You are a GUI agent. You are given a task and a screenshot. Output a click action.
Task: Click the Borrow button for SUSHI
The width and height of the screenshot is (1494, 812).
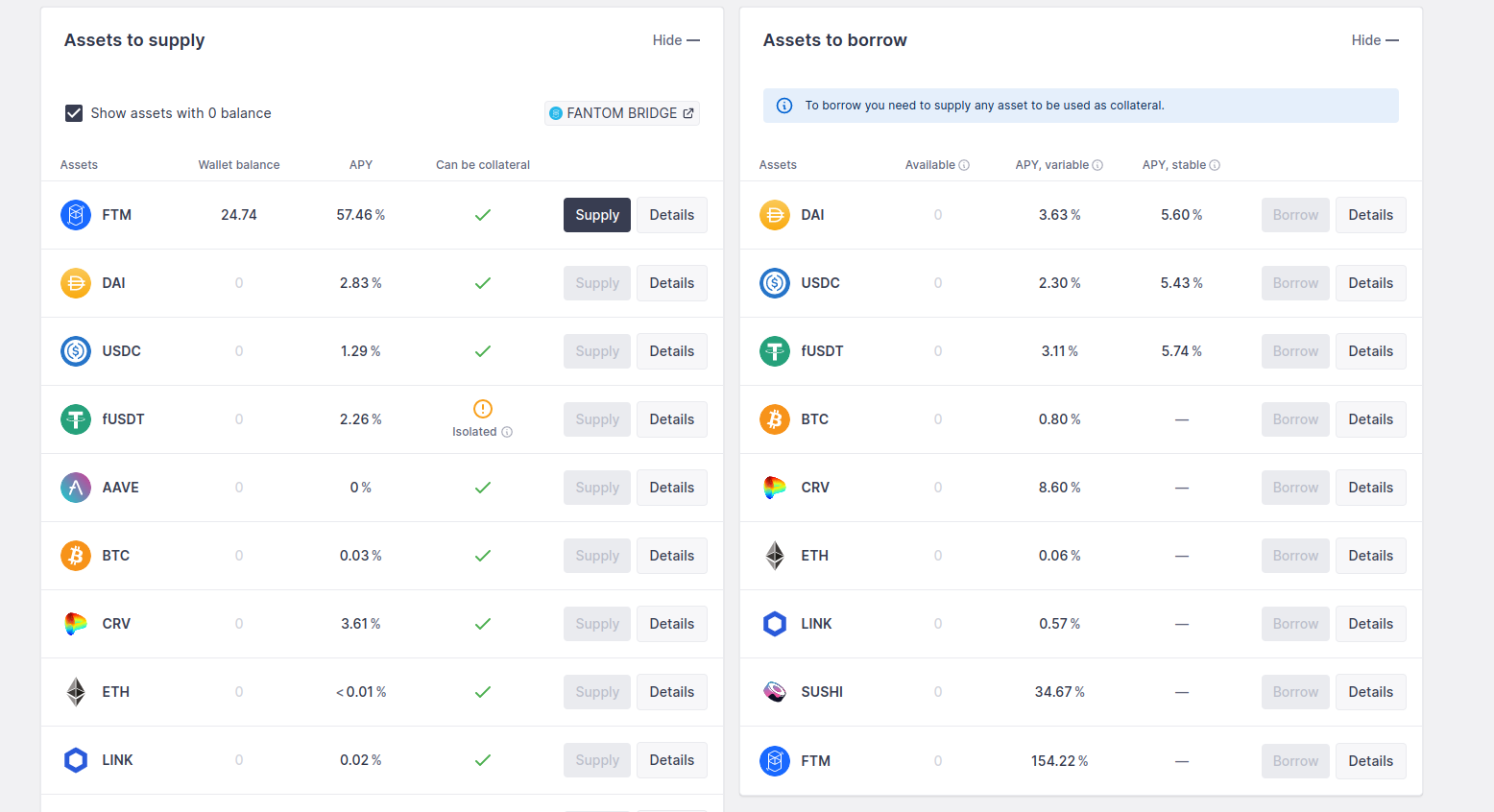[x=1295, y=692]
